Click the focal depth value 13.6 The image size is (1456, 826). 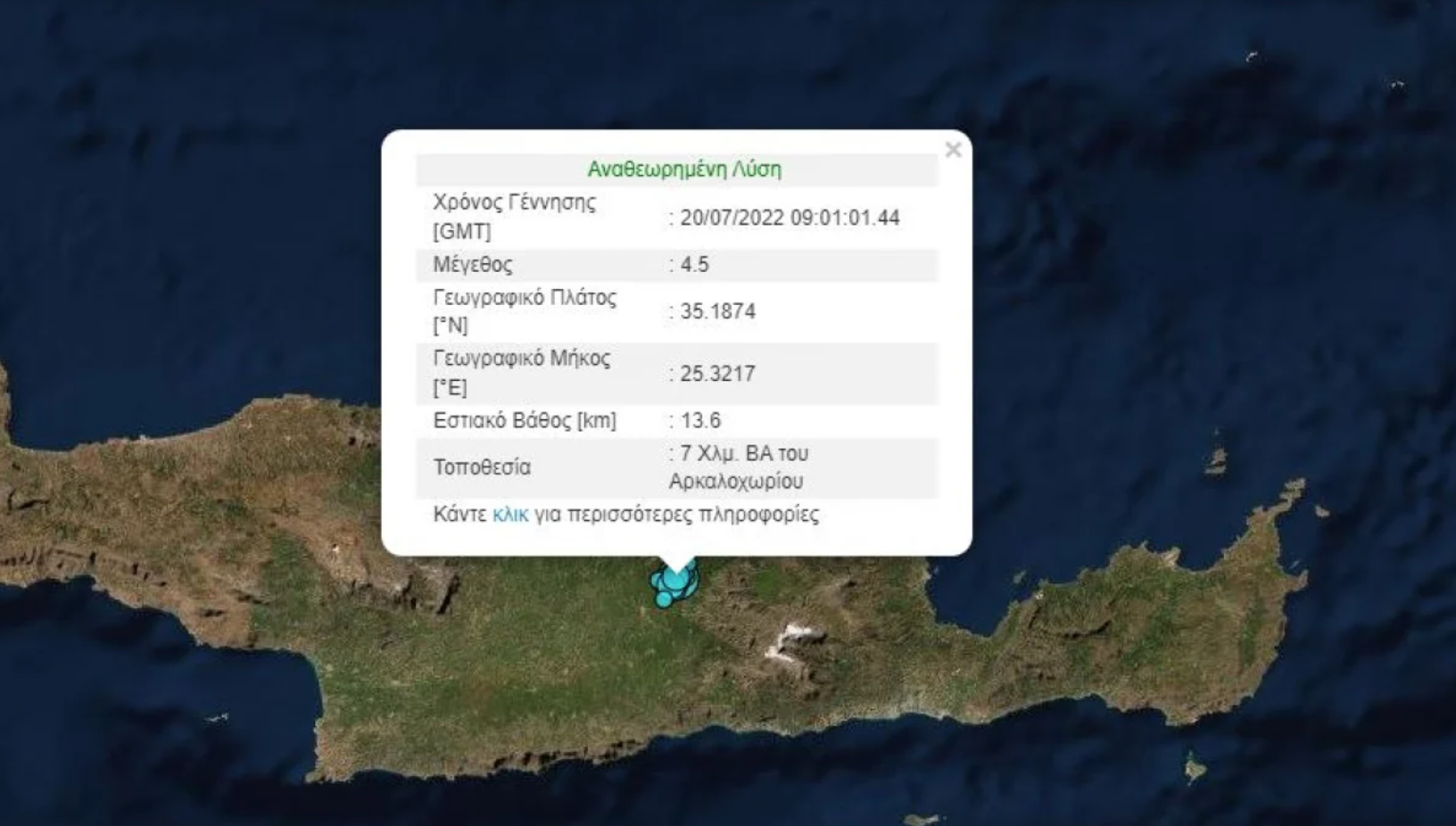(700, 420)
